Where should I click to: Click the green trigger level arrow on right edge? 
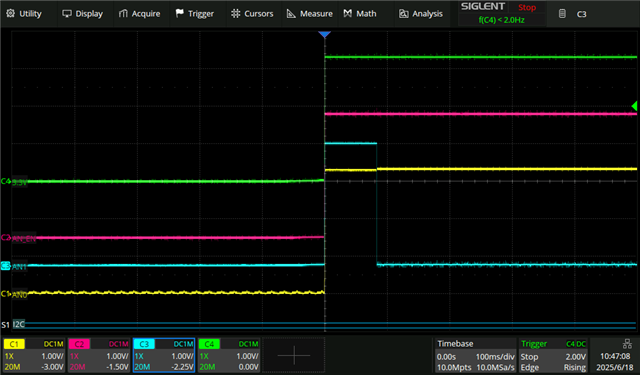(x=634, y=106)
